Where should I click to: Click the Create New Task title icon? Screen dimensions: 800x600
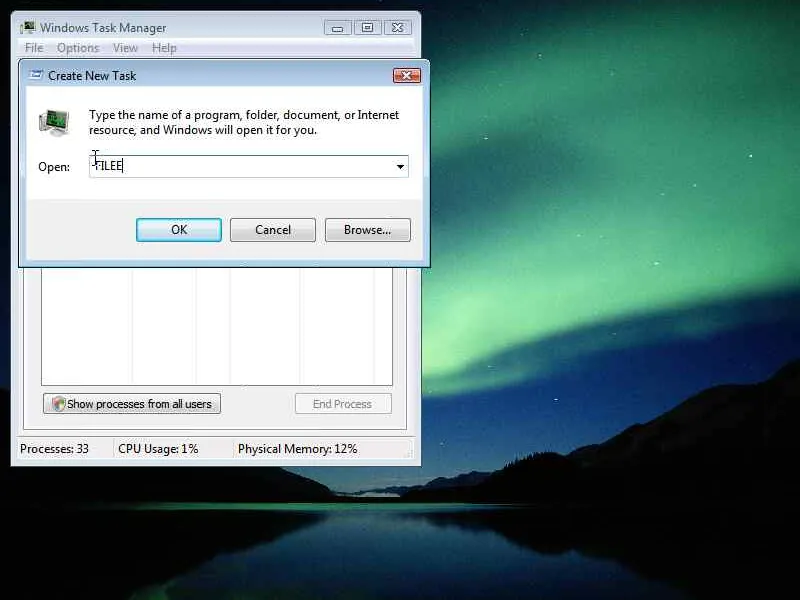(x=35, y=76)
